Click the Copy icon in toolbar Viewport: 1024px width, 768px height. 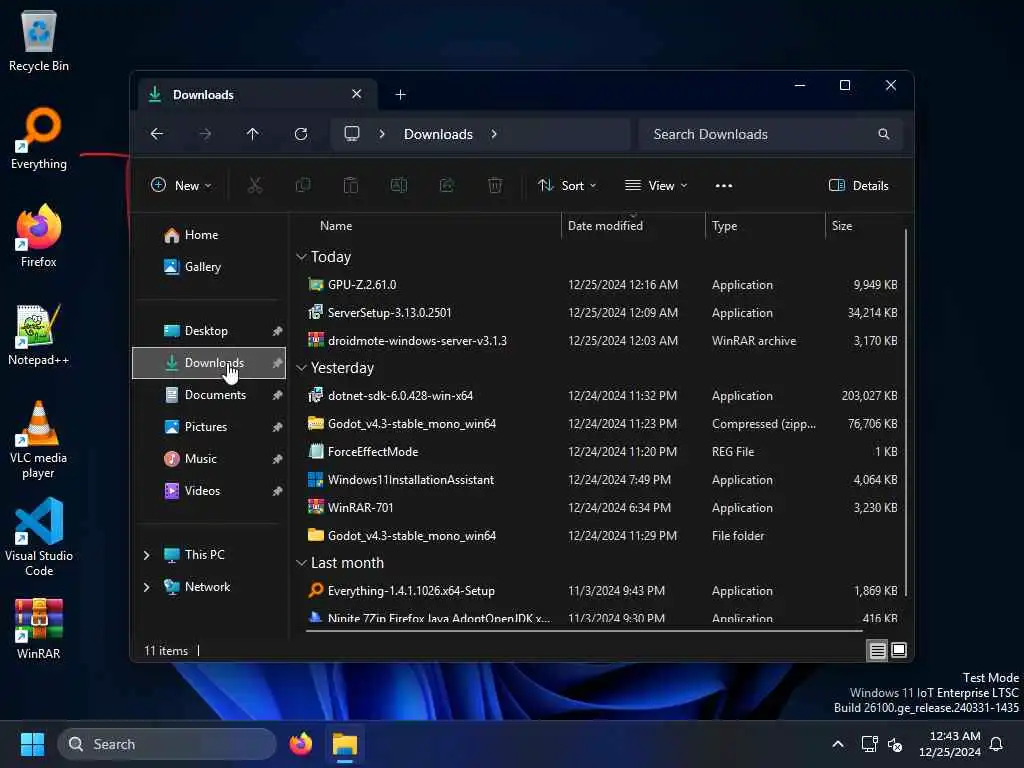303,185
